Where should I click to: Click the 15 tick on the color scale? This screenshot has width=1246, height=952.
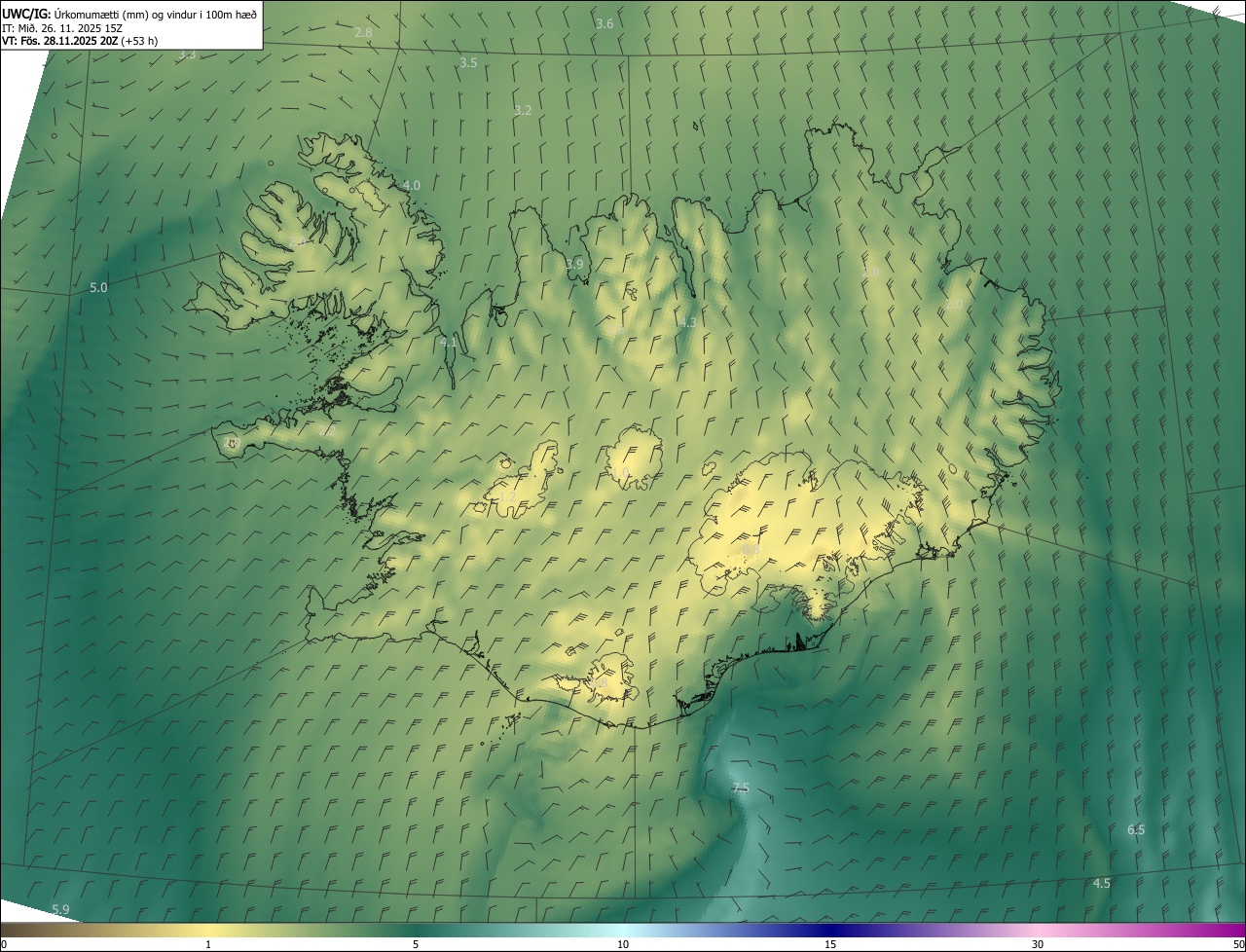pos(830,944)
